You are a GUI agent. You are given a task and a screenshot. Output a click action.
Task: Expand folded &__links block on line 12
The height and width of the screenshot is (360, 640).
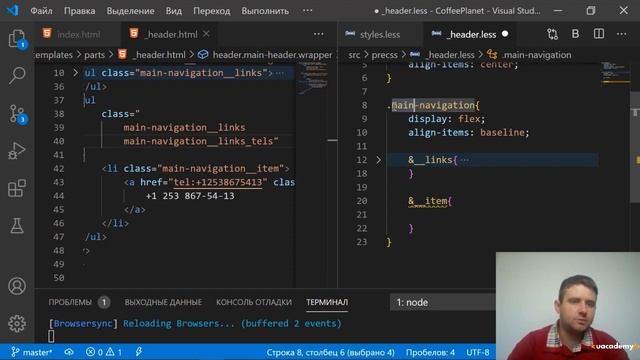point(378,160)
